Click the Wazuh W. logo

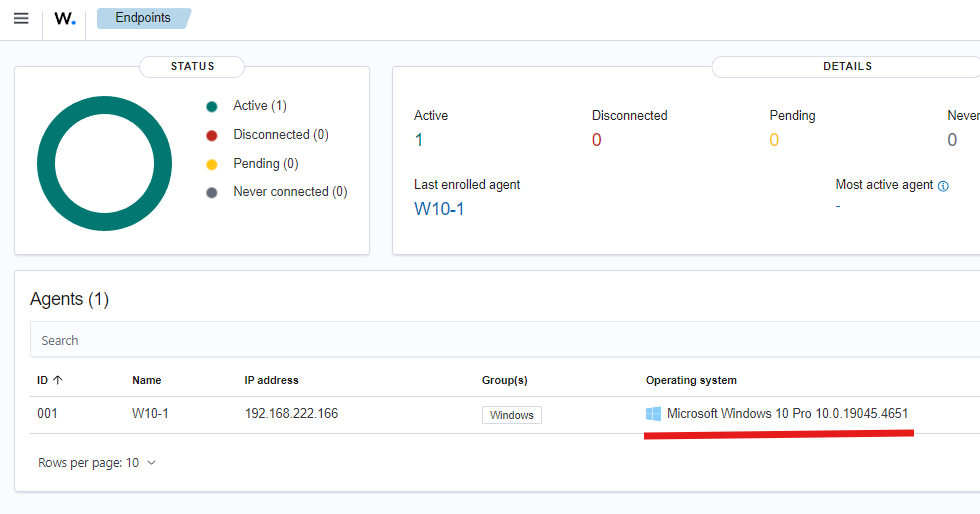pyautogui.click(x=65, y=19)
